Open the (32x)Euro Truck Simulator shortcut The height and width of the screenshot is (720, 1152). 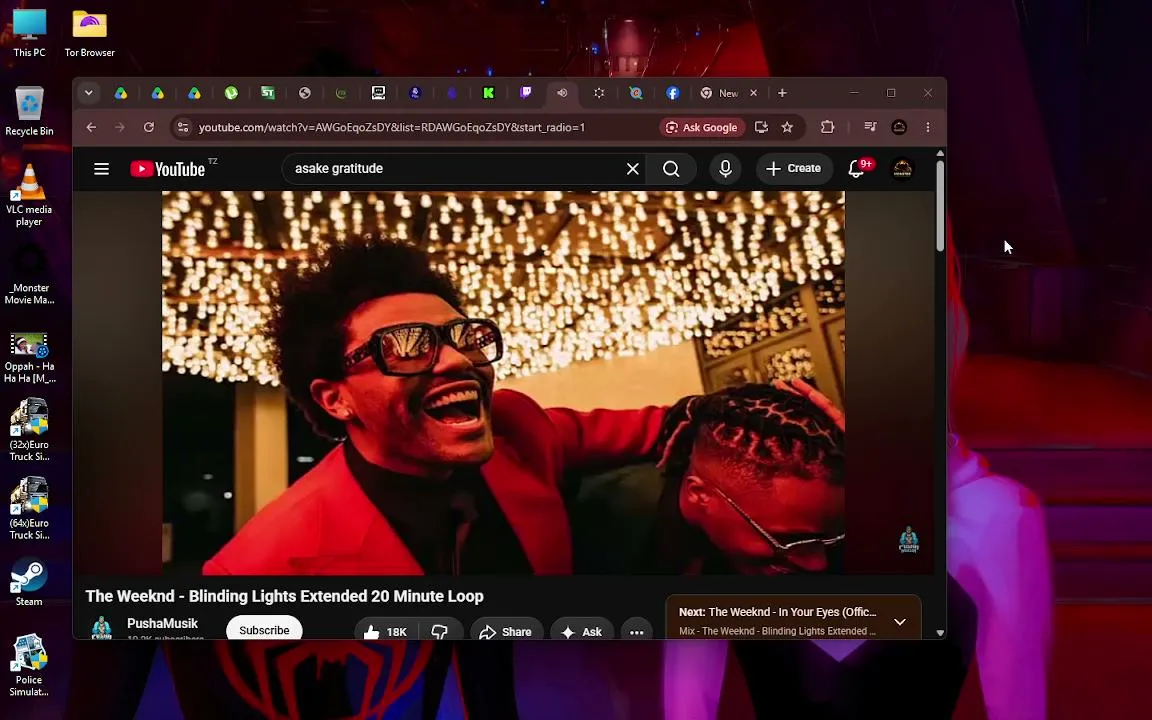[29, 430]
